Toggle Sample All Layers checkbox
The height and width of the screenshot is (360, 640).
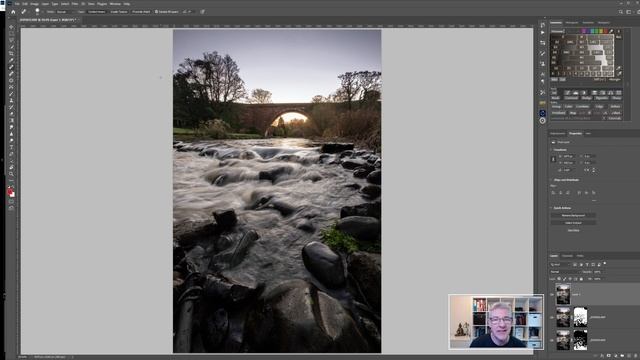156,12
